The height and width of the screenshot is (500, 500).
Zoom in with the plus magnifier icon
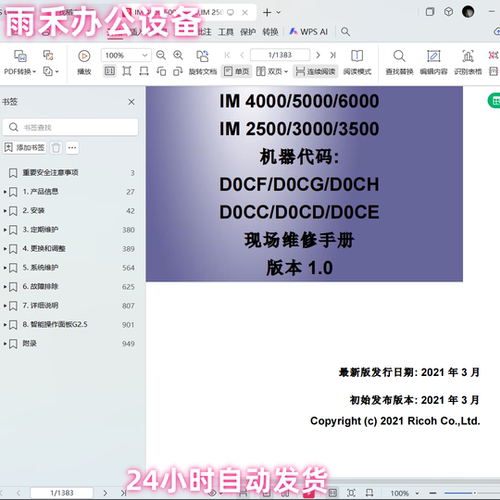tap(178, 55)
